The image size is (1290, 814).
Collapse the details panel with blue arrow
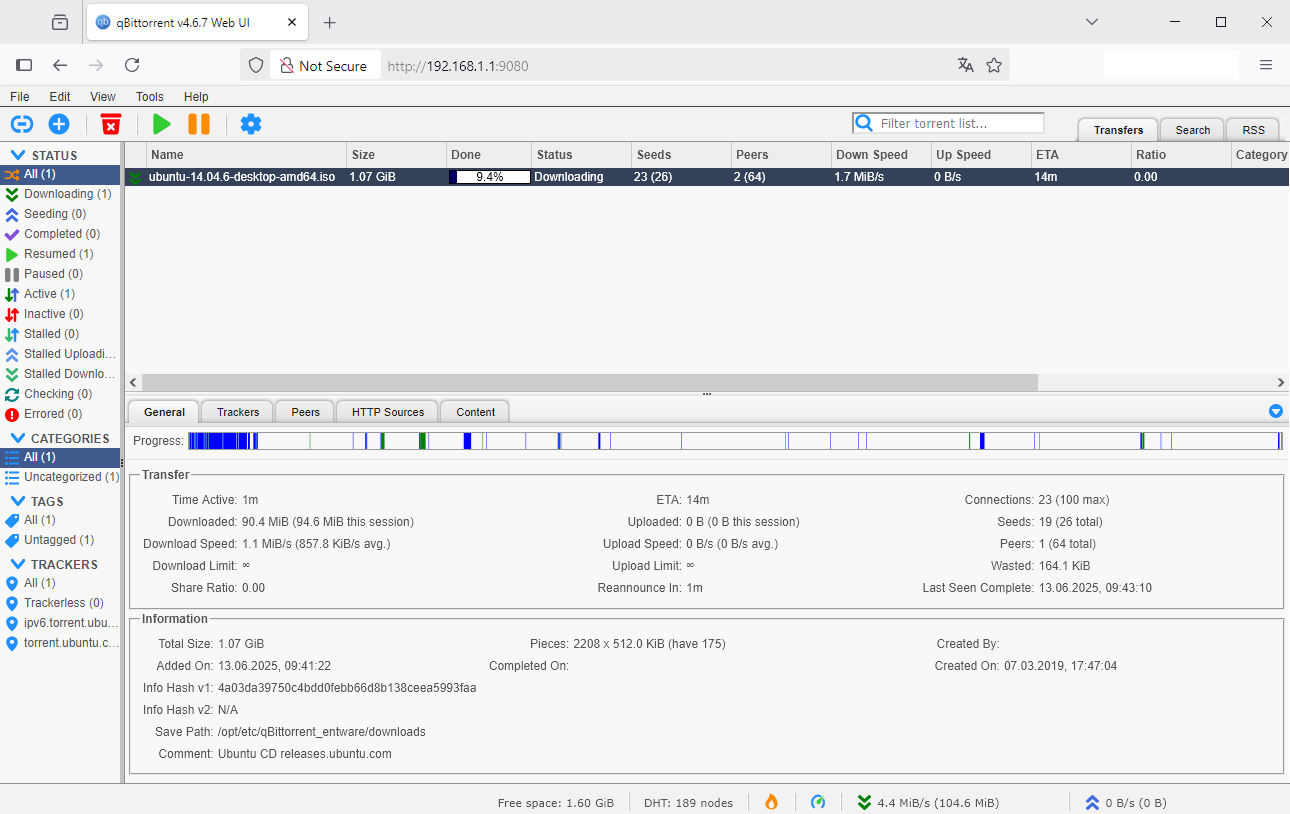tap(1275, 411)
